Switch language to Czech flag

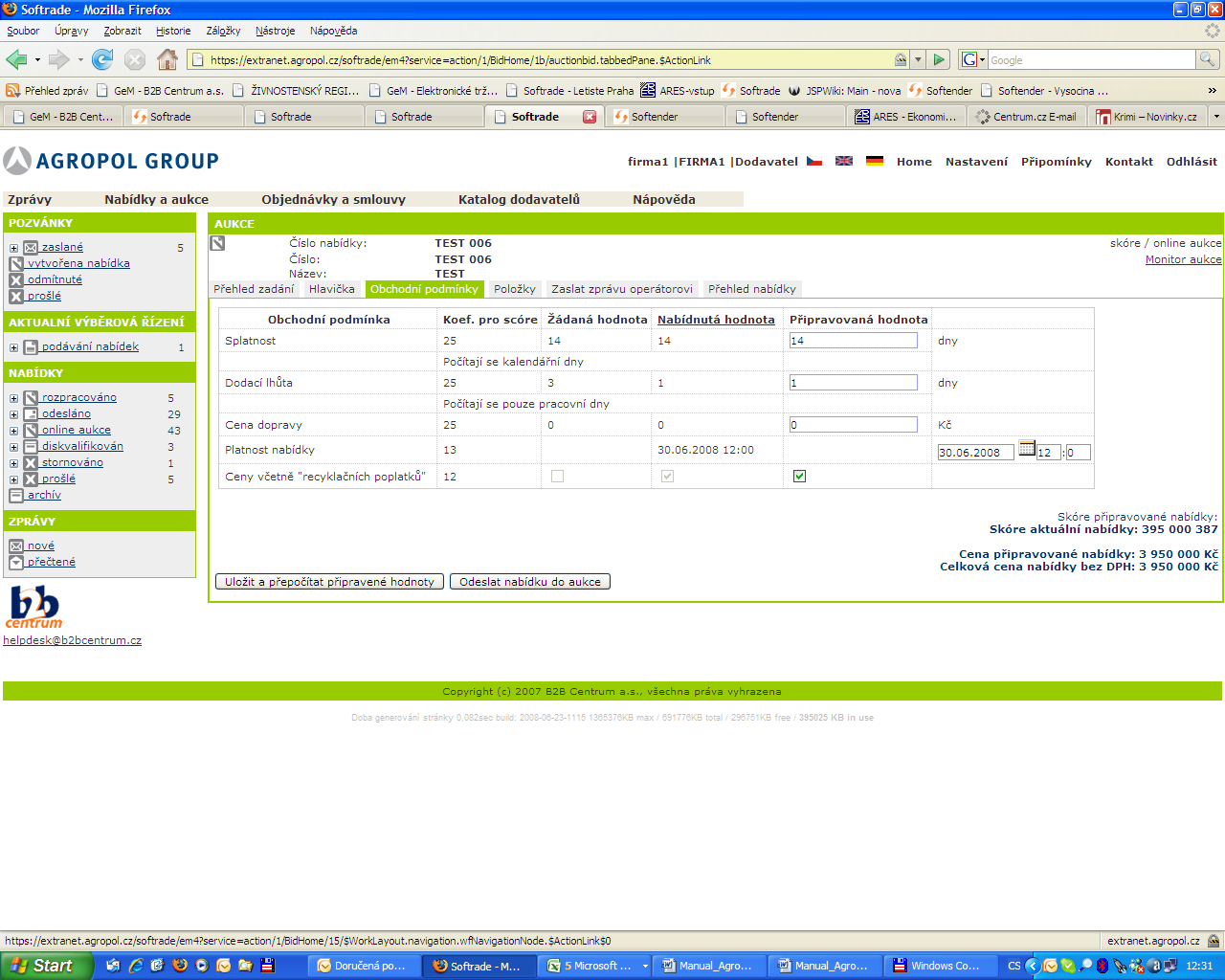pos(814,161)
